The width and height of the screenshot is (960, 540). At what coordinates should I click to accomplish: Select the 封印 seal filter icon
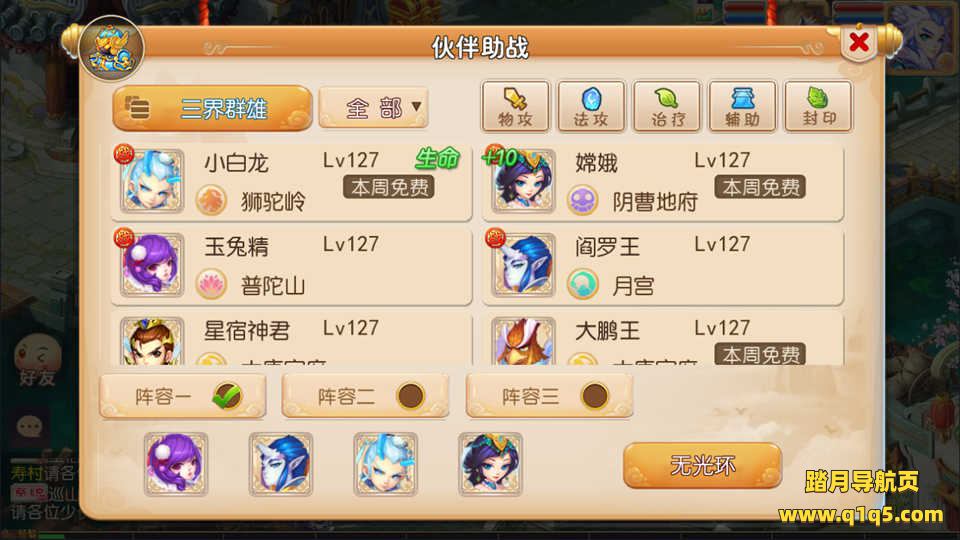point(818,107)
